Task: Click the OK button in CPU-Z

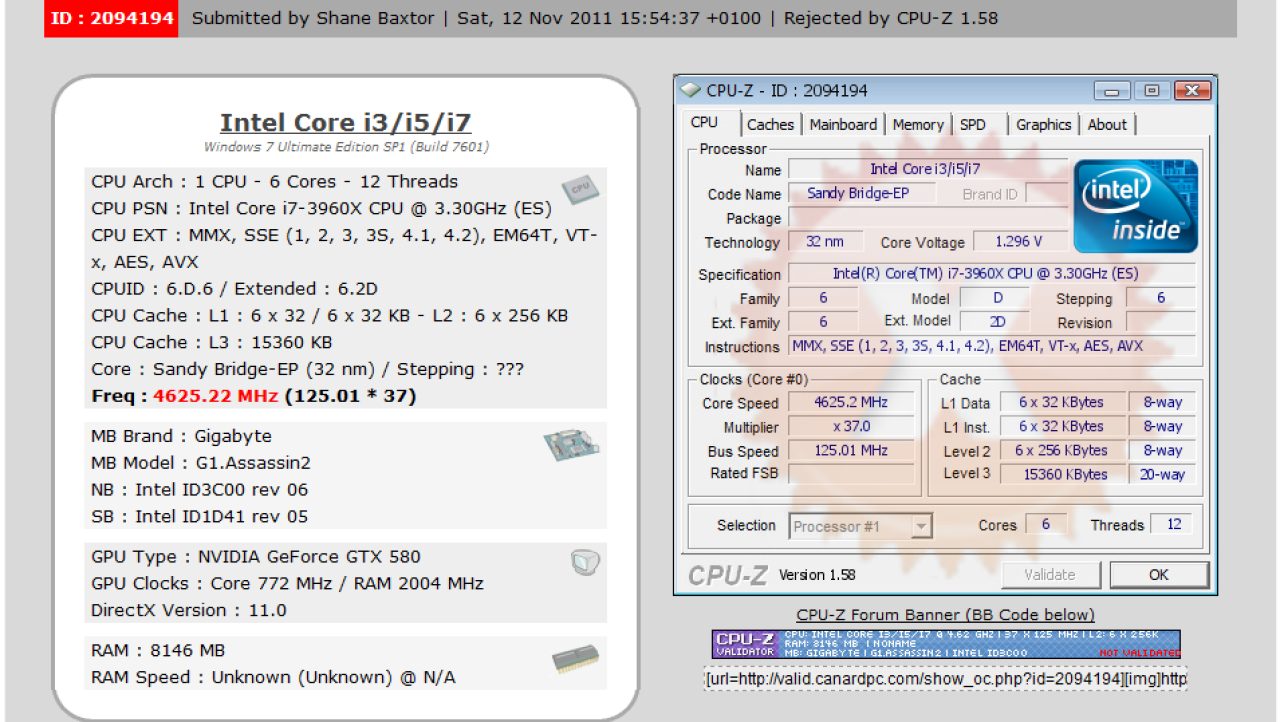Action: click(1158, 574)
